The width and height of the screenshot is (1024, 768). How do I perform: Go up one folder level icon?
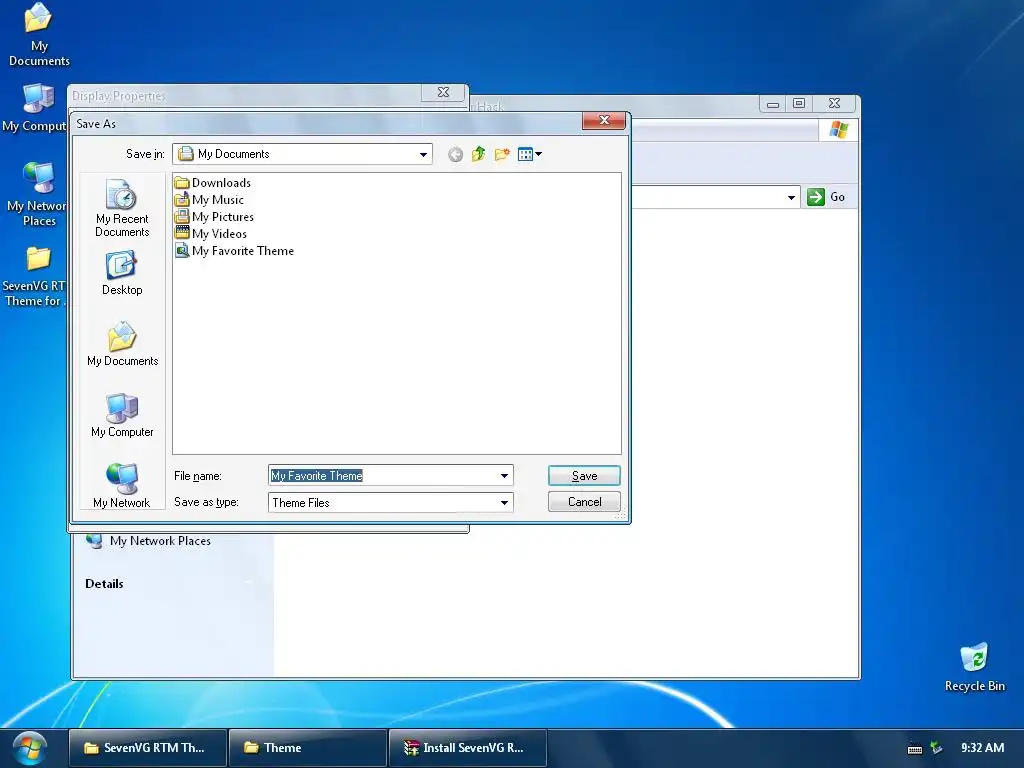pos(479,154)
